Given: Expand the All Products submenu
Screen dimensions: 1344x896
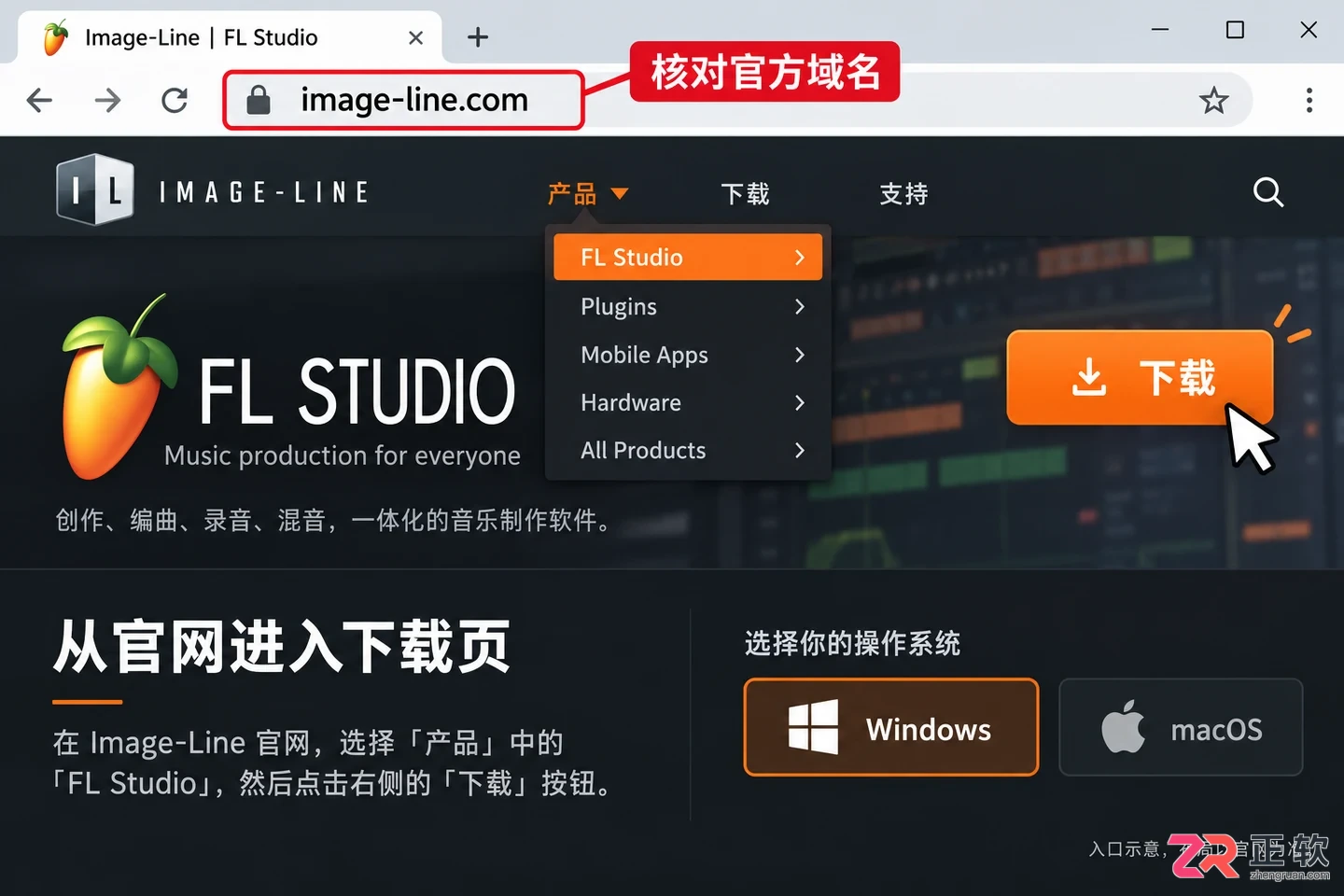Looking at the screenshot, I should (688, 450).
